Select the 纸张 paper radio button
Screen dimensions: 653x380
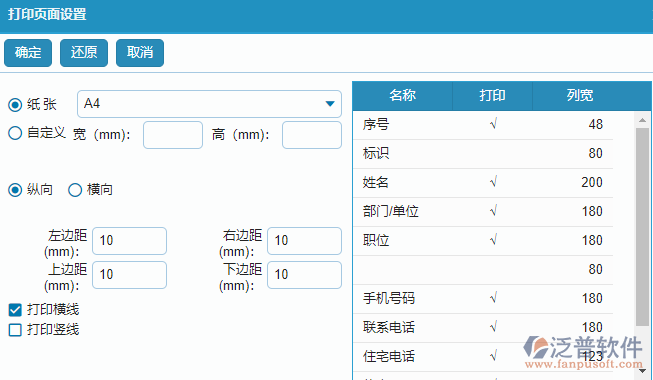coord(15,105)
